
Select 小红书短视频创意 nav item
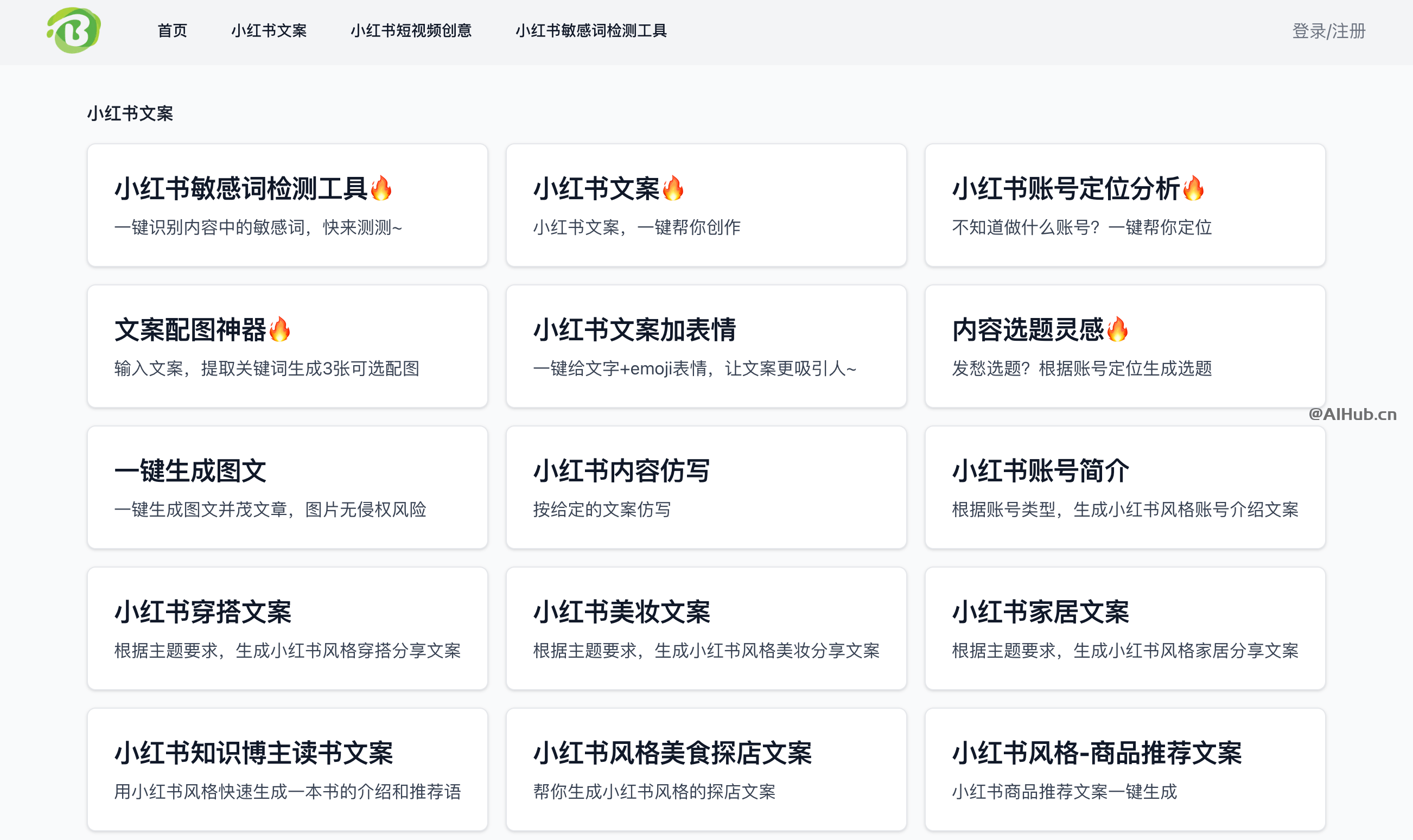(411, 30)
